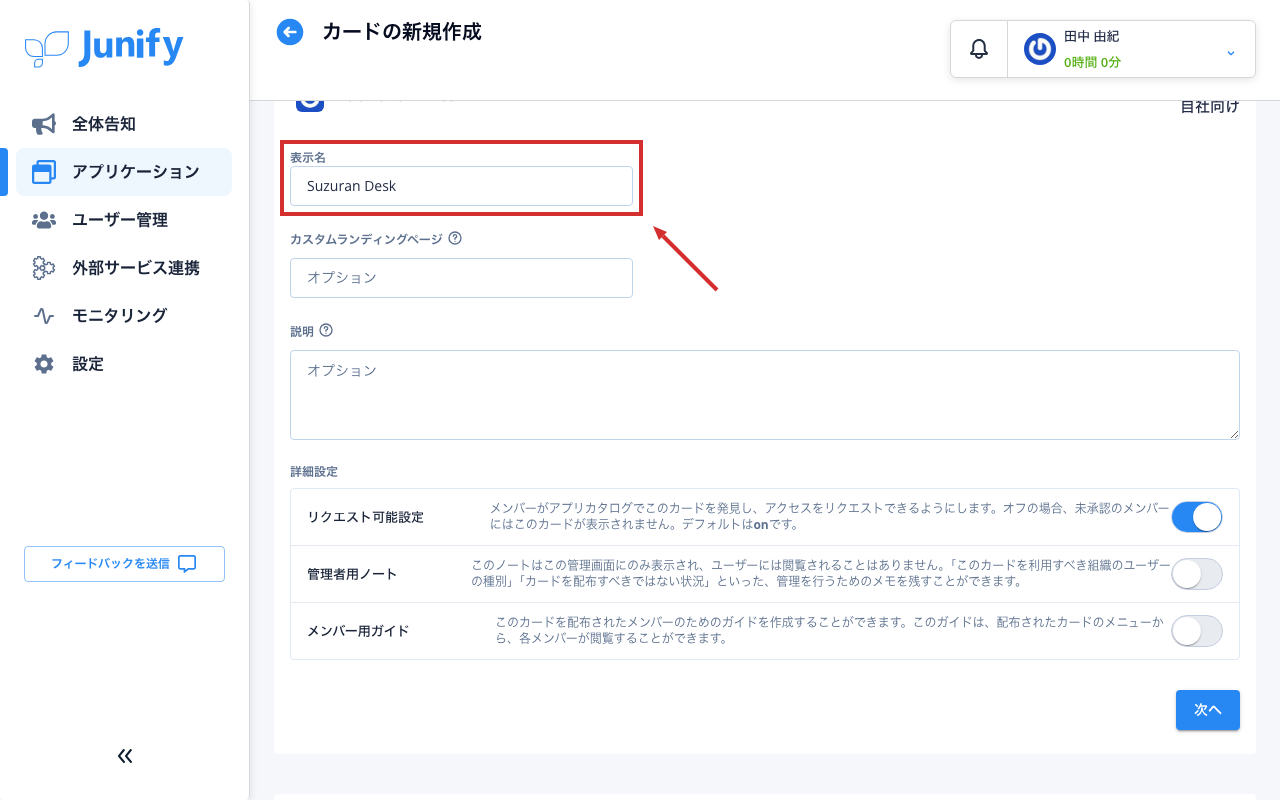
Task: Open the モニタリング page
Action: point(124,316)
